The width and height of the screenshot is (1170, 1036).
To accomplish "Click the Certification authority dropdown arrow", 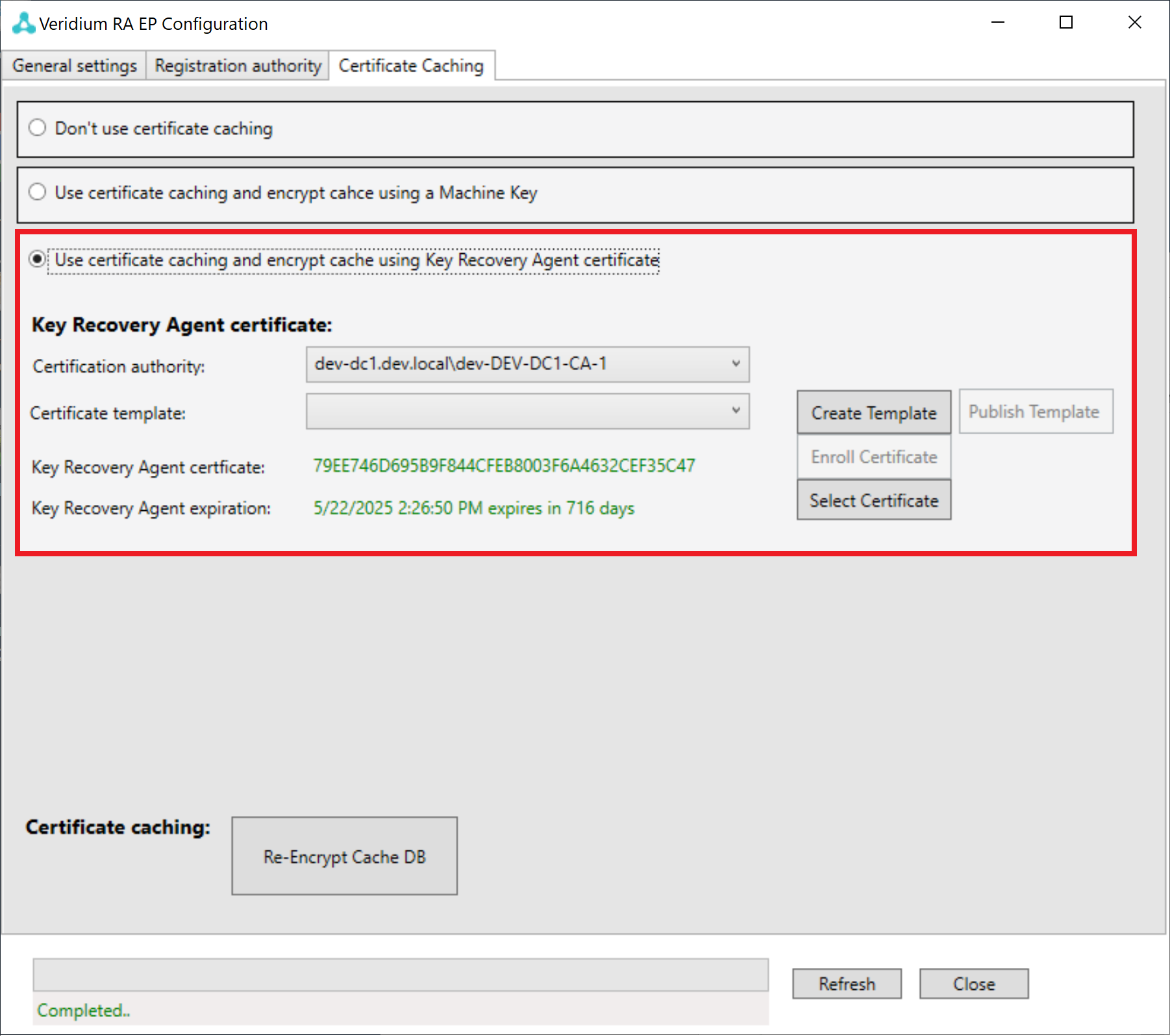I will pyautogui.click(x=736, y=364).
